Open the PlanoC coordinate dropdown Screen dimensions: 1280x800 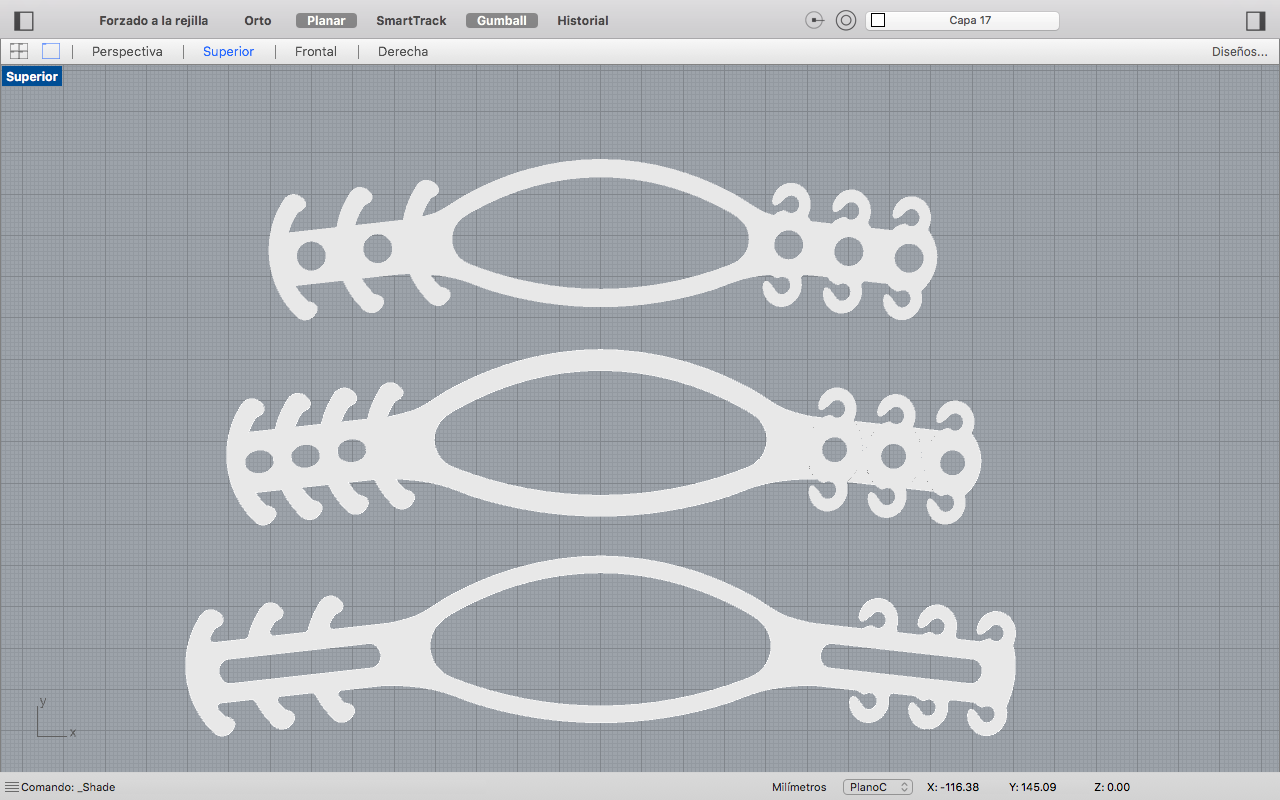[878, 787]
